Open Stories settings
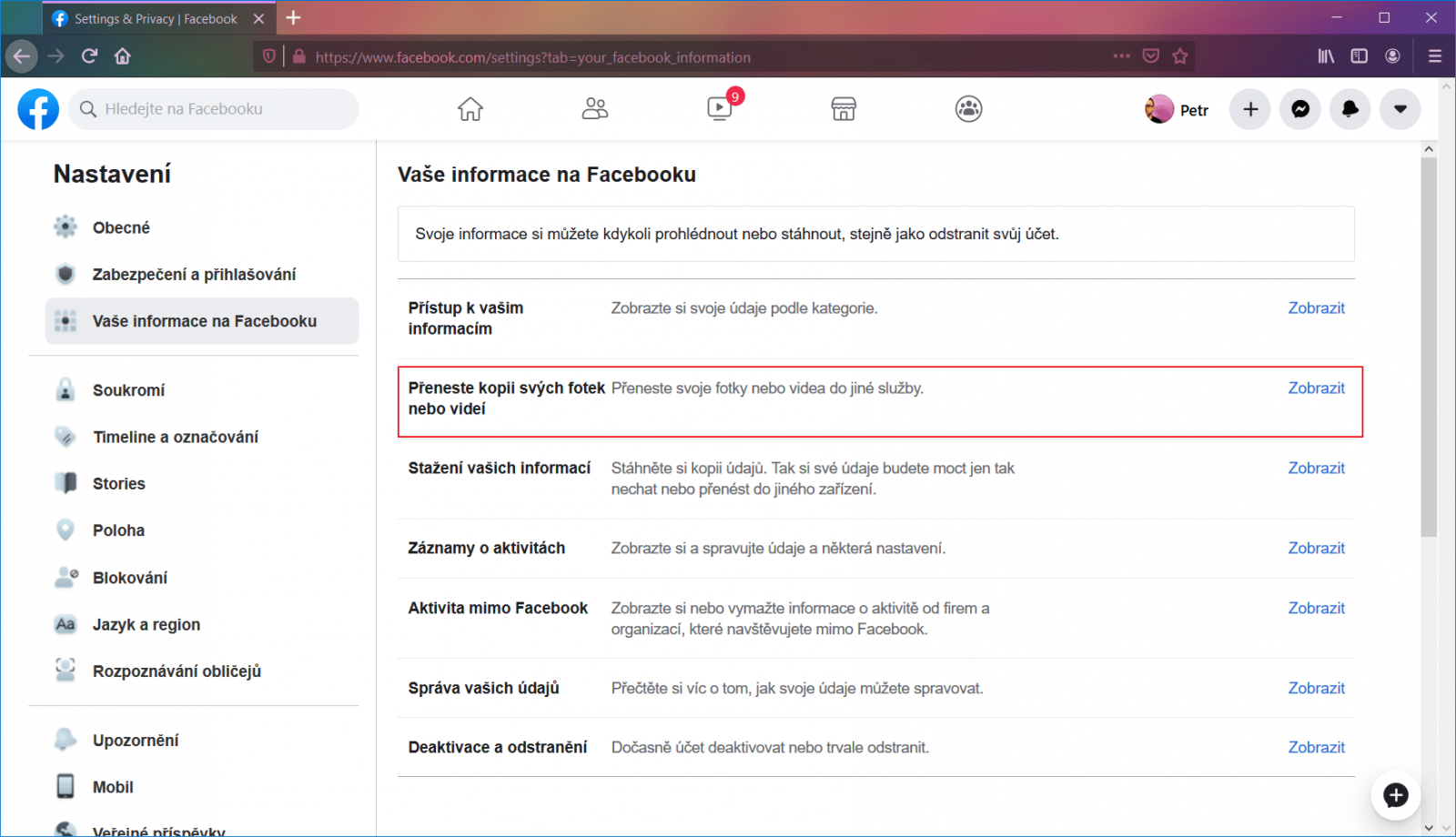Image resolution: width=1456 pixels, height=837 pixels. pos(202,484)
